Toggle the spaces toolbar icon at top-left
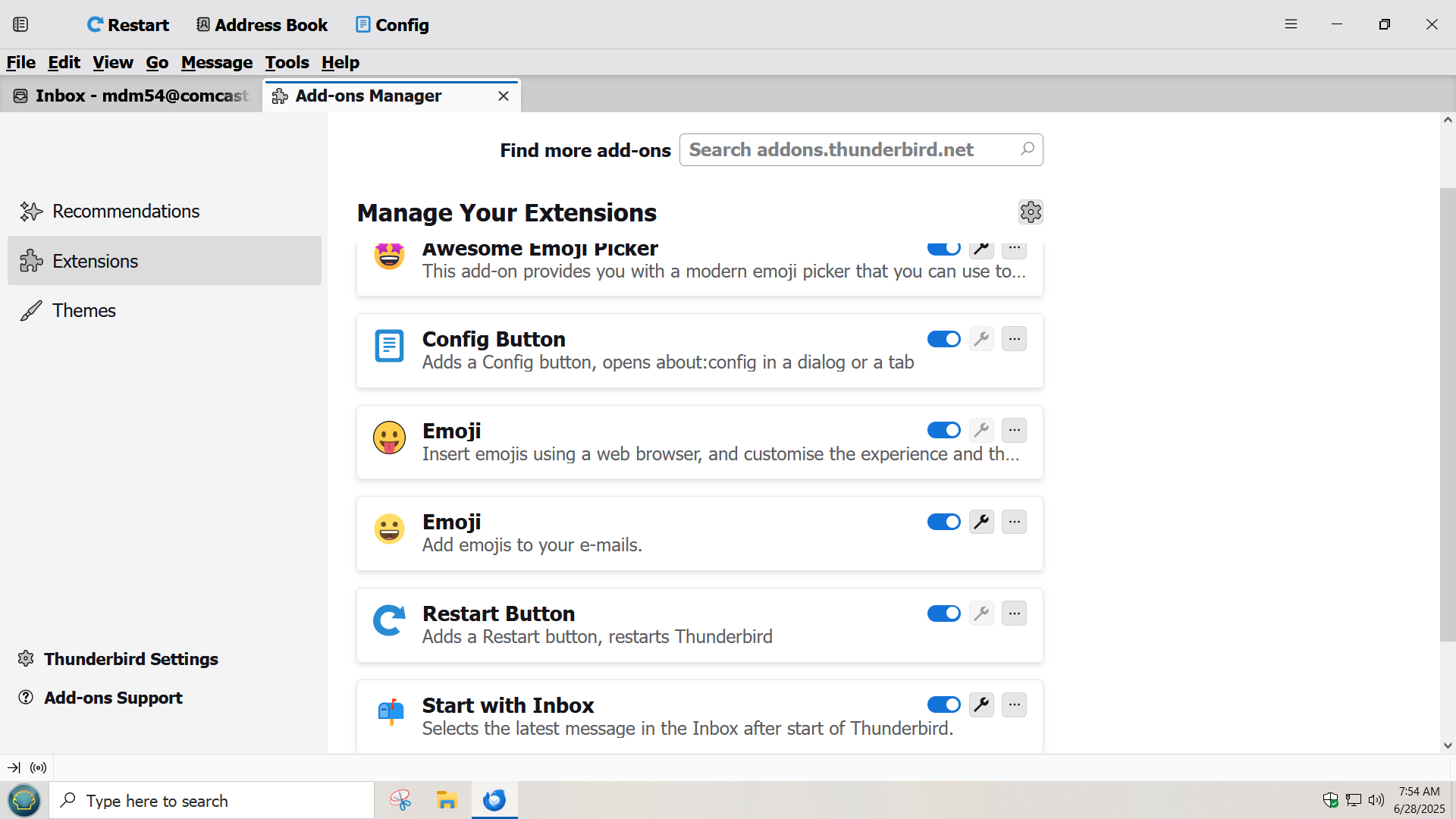The width and height of the screenshot is (1456, 819). [20, 25]
